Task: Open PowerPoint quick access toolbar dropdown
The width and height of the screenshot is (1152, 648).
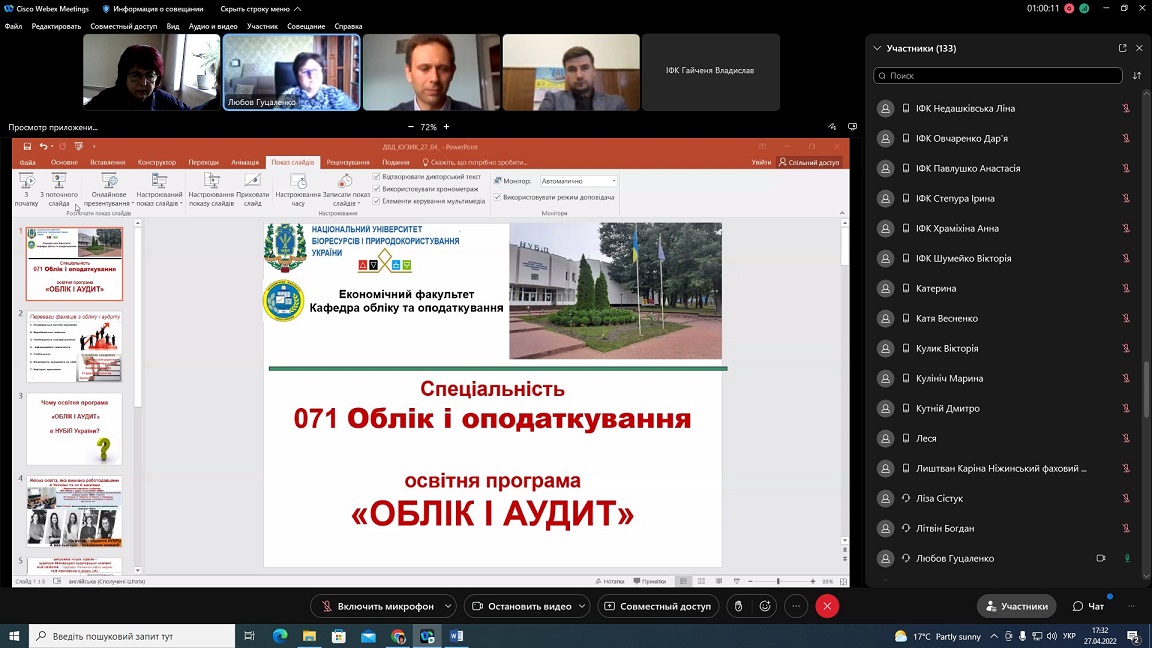Action: click(x=94, y=146)
